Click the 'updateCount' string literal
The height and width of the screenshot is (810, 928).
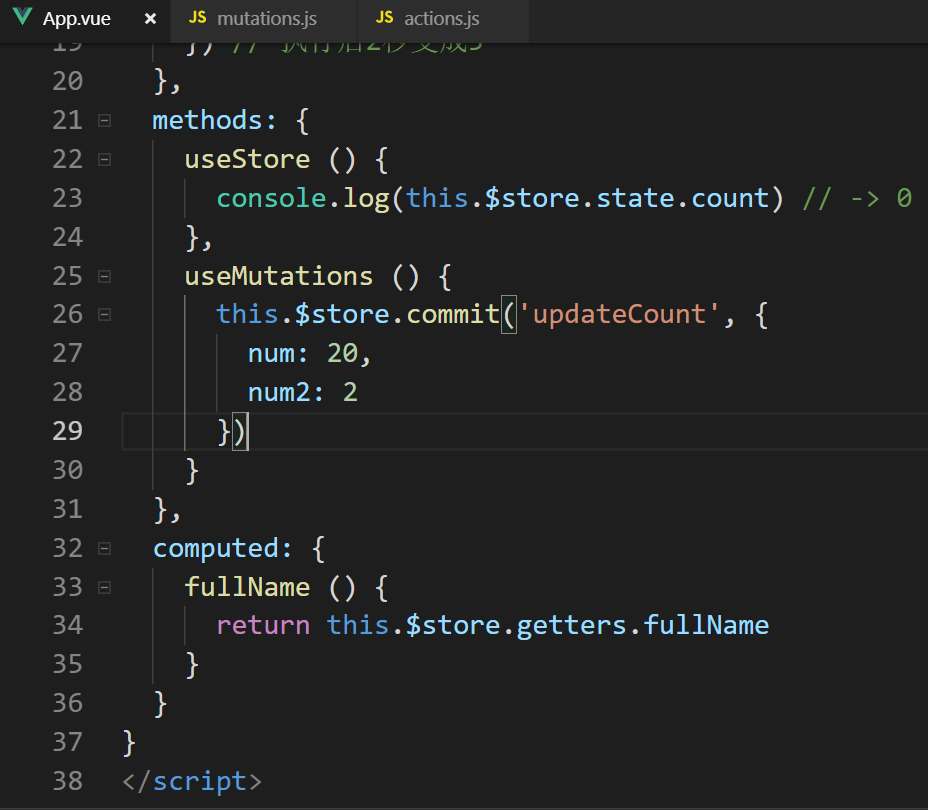point(619,315)
